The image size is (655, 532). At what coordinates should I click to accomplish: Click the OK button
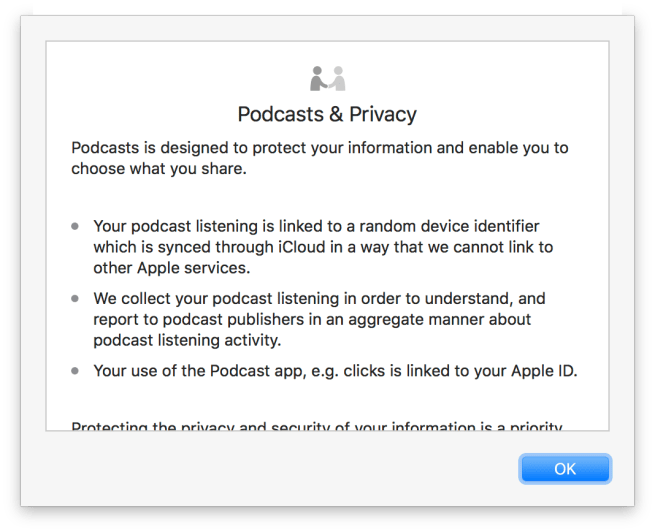tap(565, 469)
